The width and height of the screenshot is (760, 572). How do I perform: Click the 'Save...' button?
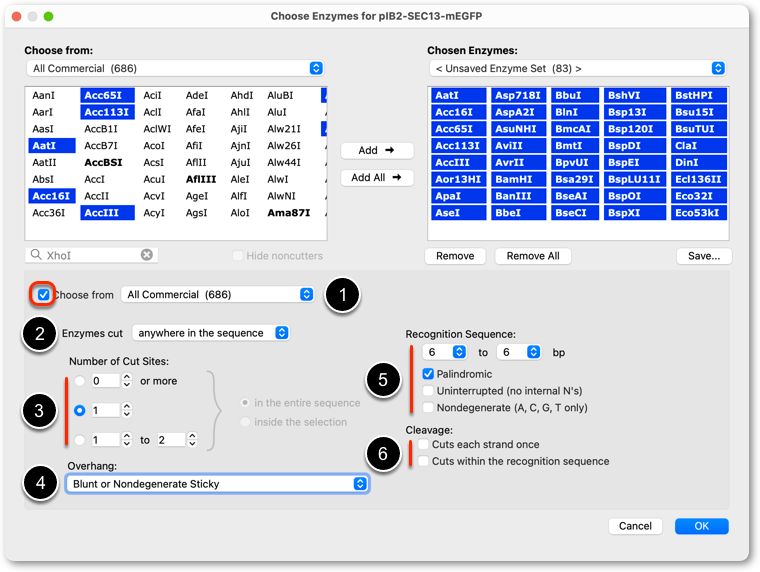click(704, 256)
